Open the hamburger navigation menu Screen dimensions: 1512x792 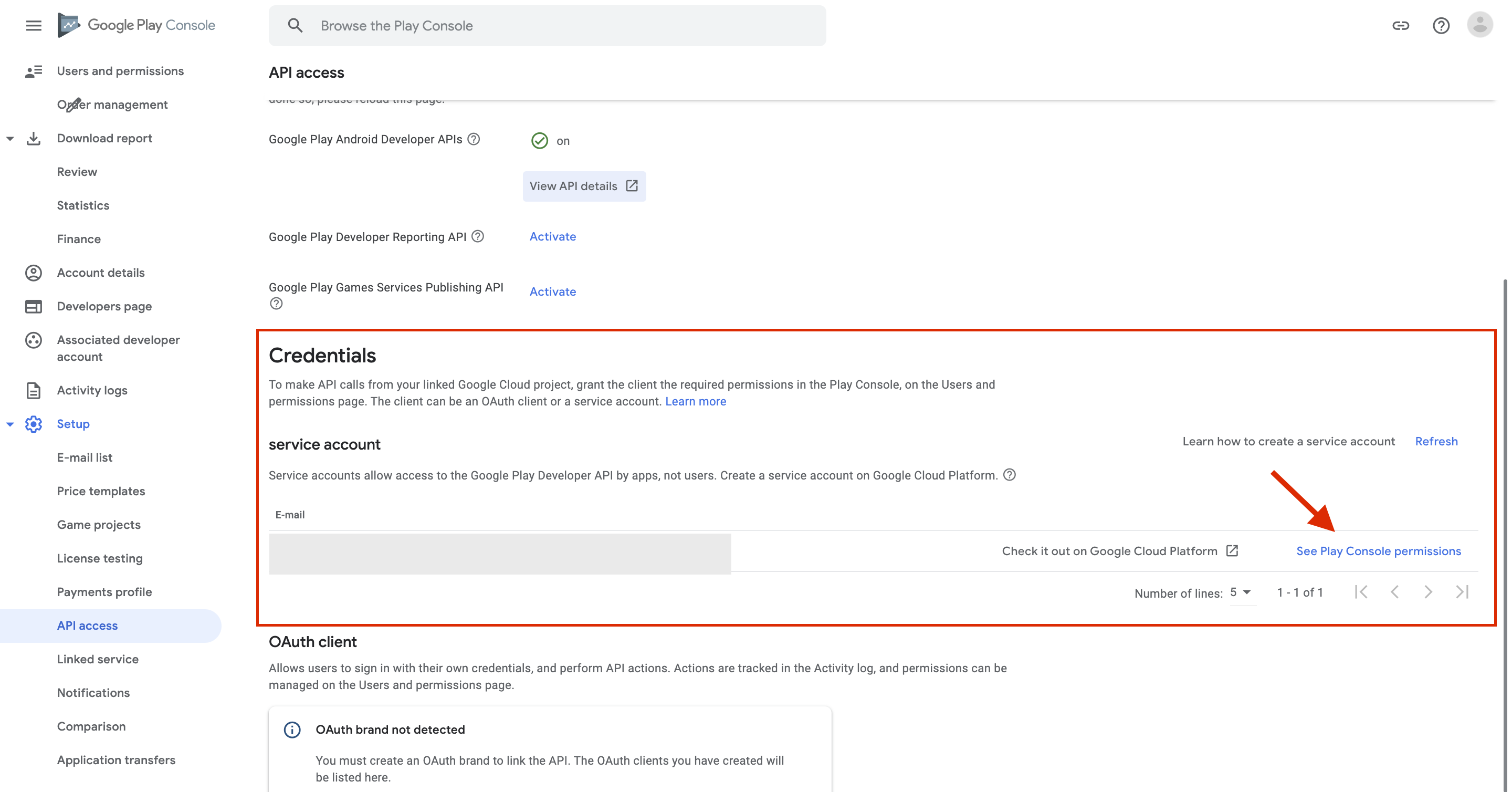[x=34, y=25]
